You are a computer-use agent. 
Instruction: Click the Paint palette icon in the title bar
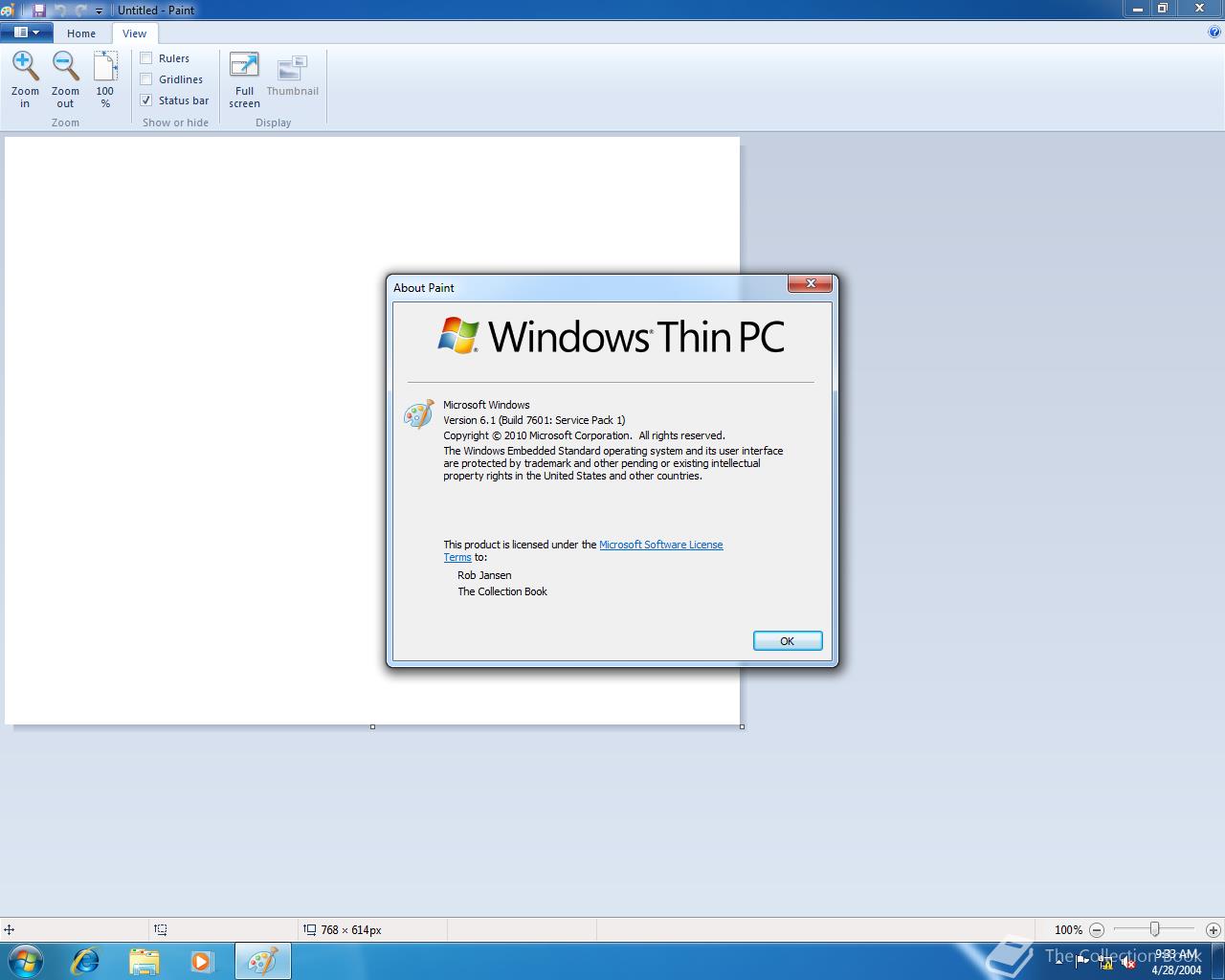8,10
